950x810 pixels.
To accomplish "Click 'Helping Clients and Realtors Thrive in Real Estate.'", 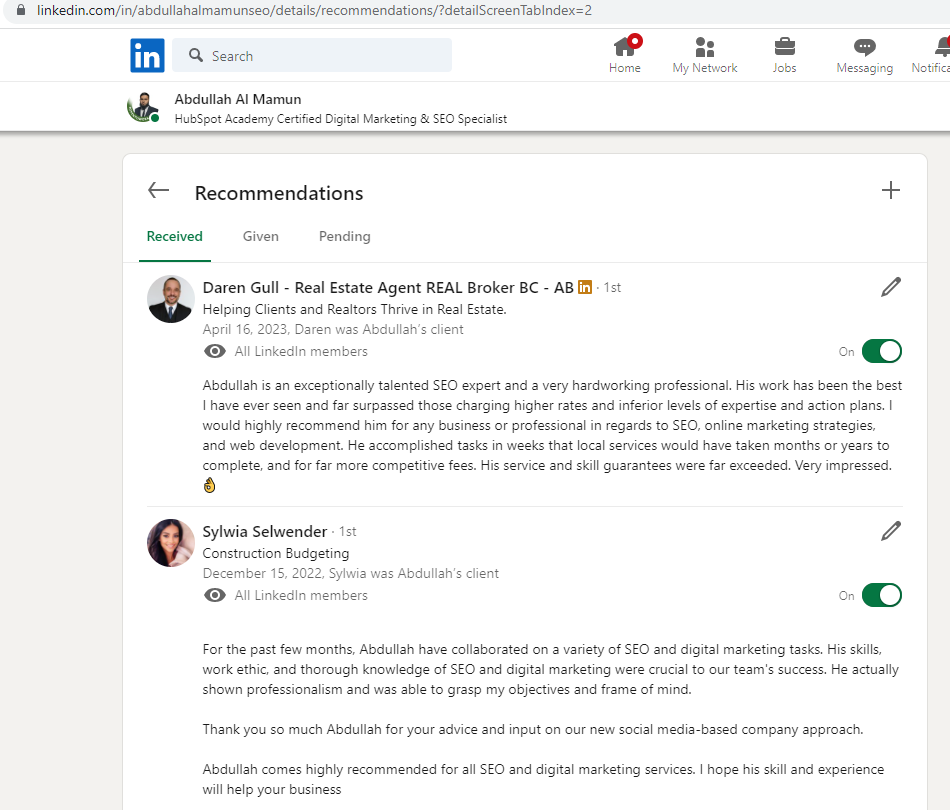I will 354,310.
